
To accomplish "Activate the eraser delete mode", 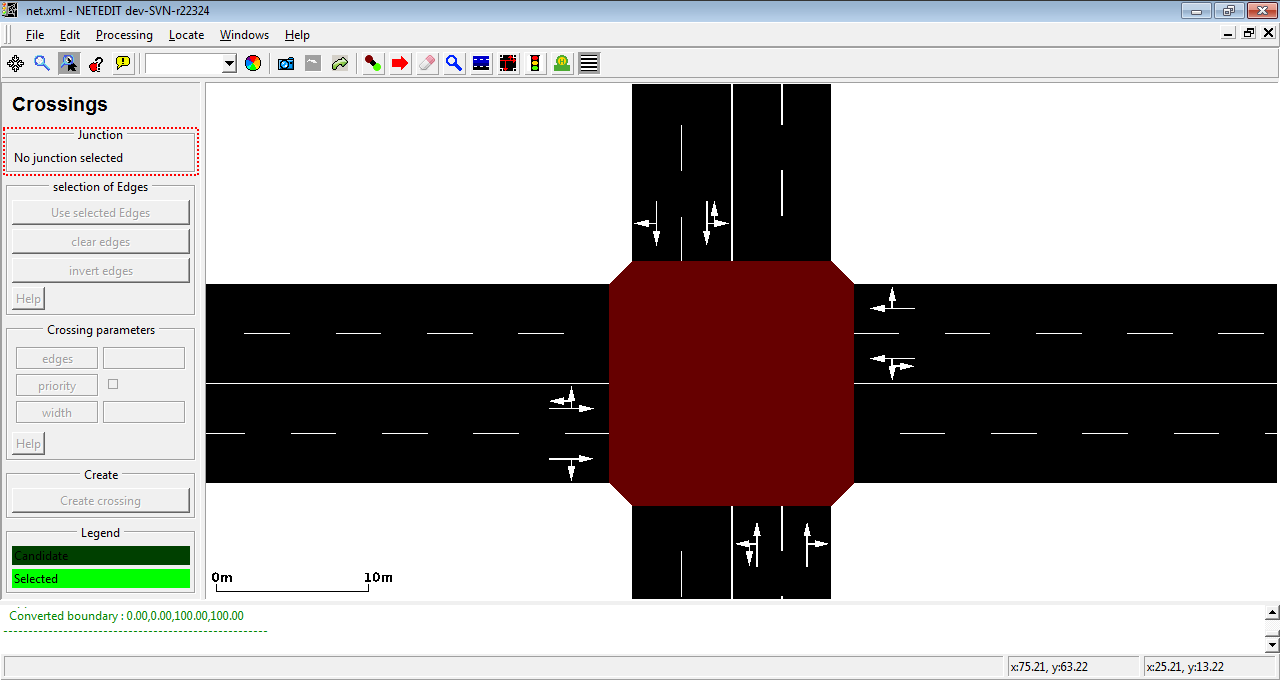I will [427, 63].
